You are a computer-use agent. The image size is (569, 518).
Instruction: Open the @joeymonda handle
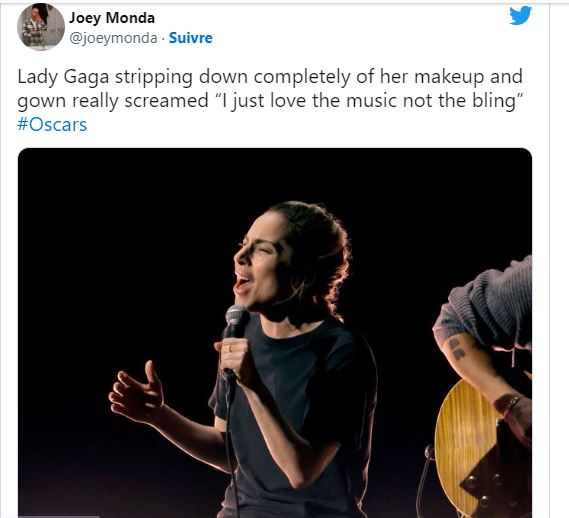coord(113,38)
